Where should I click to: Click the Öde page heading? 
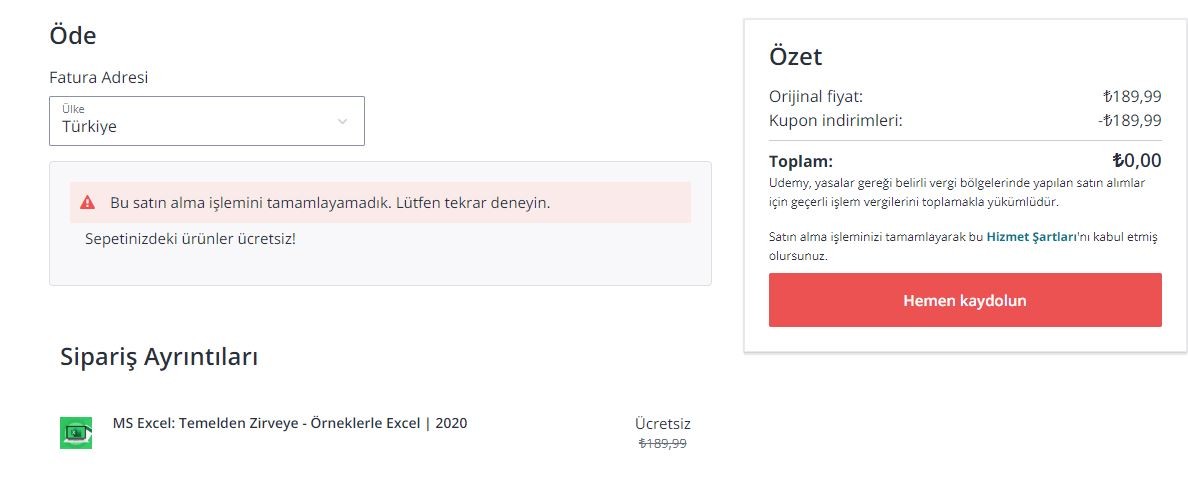tap(73, 35)
